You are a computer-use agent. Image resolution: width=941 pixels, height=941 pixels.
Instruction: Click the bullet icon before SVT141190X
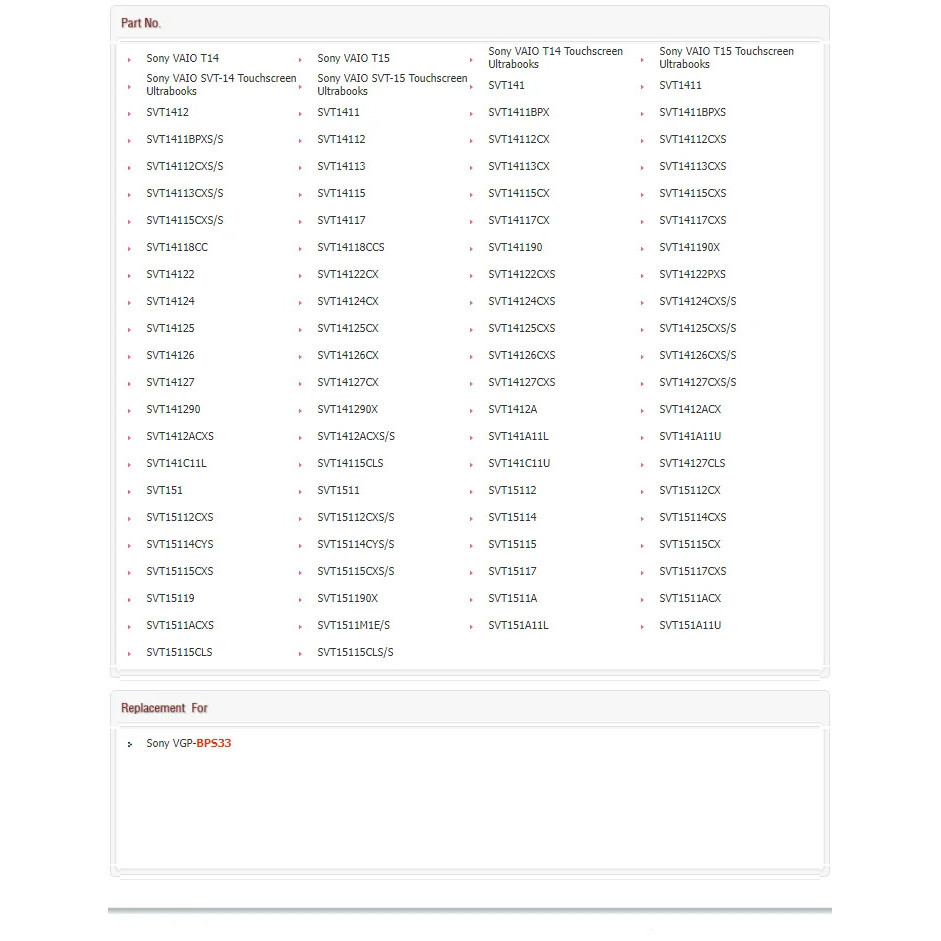643,249
